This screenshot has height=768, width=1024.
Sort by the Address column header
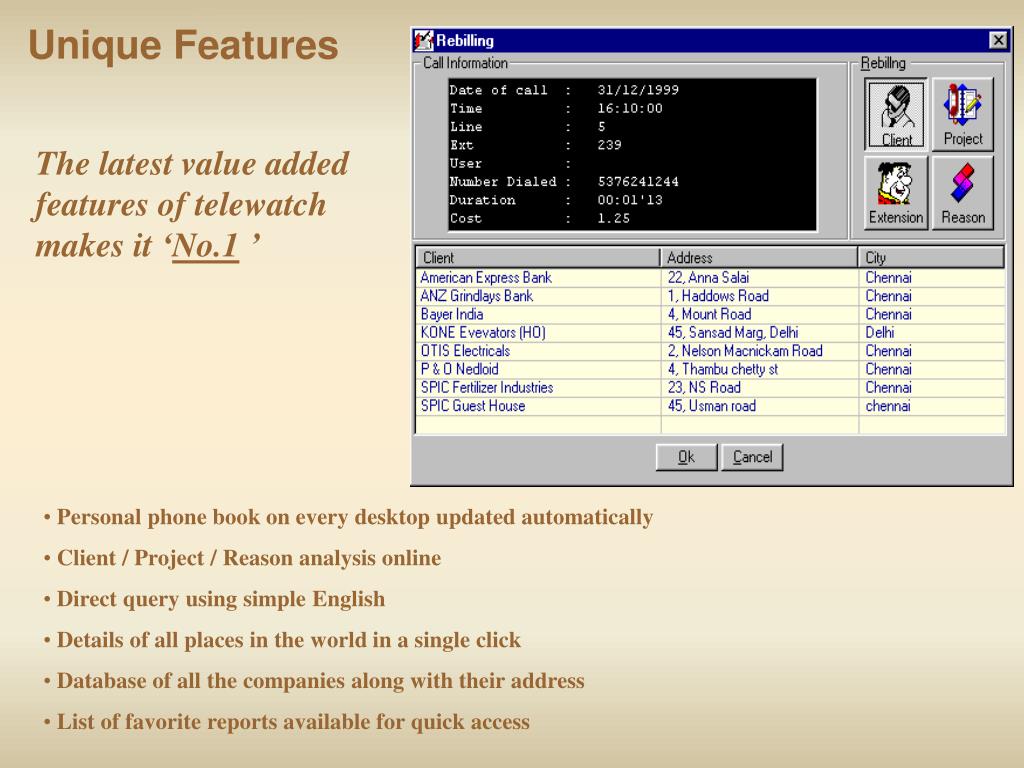pos(759,257)
